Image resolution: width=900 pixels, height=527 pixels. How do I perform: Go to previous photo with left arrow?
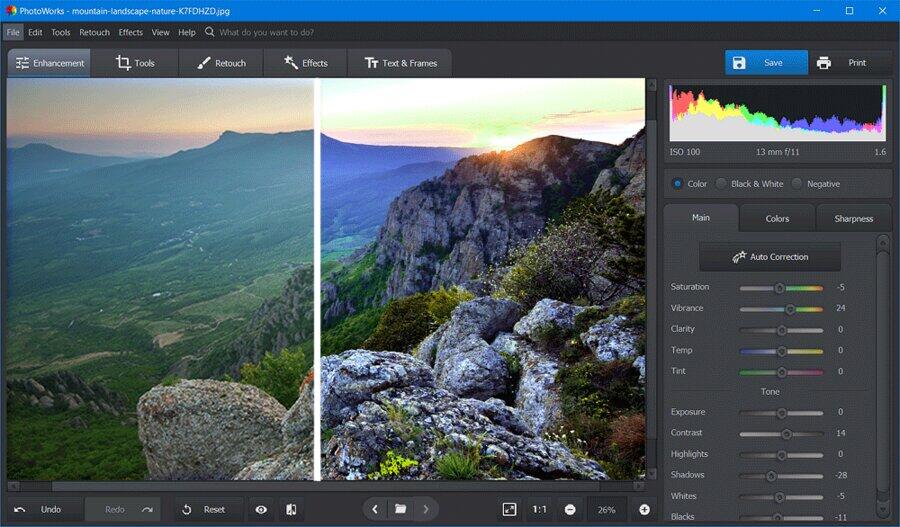(375, 509)
